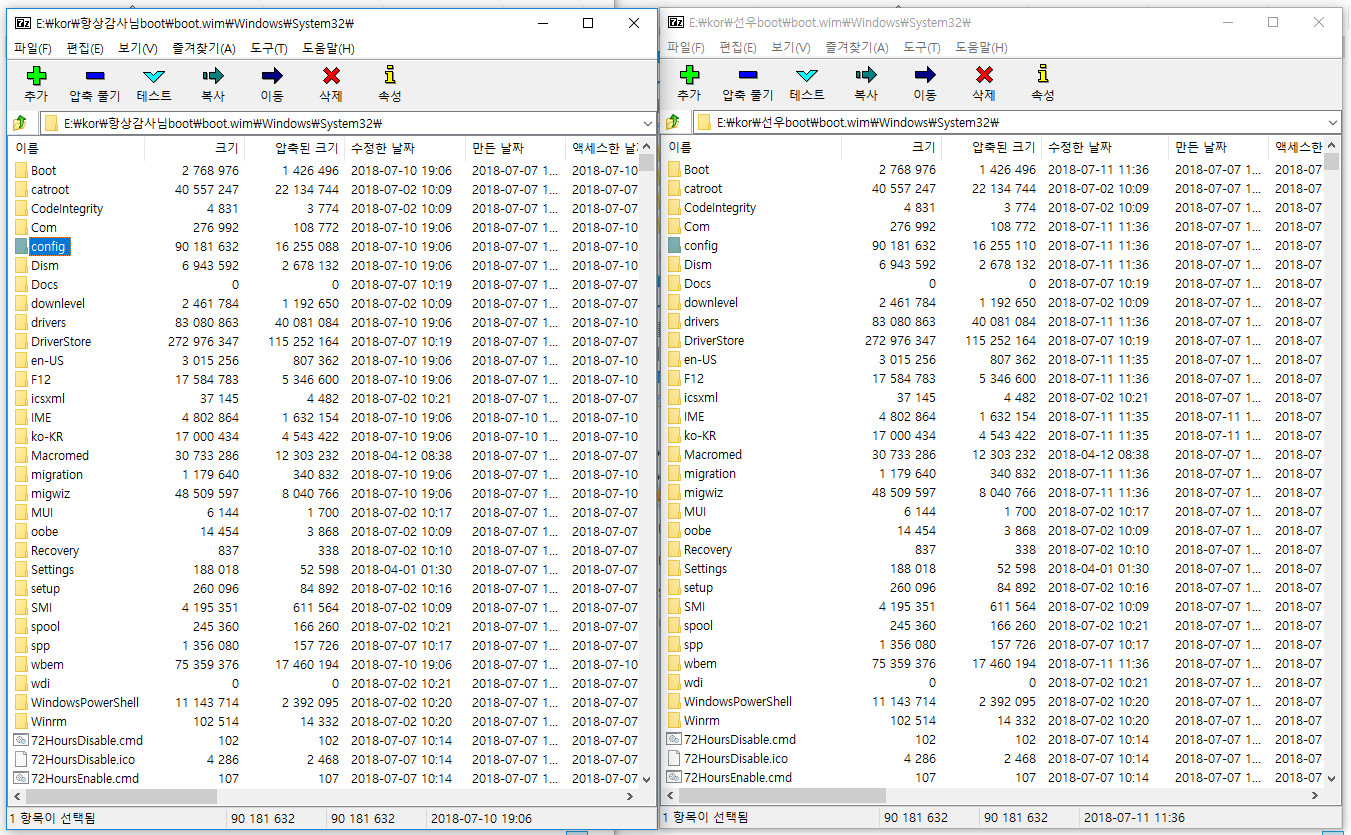Go up one folder level in right window
Screen dimensions: 1351x835
tap(673, 123)
